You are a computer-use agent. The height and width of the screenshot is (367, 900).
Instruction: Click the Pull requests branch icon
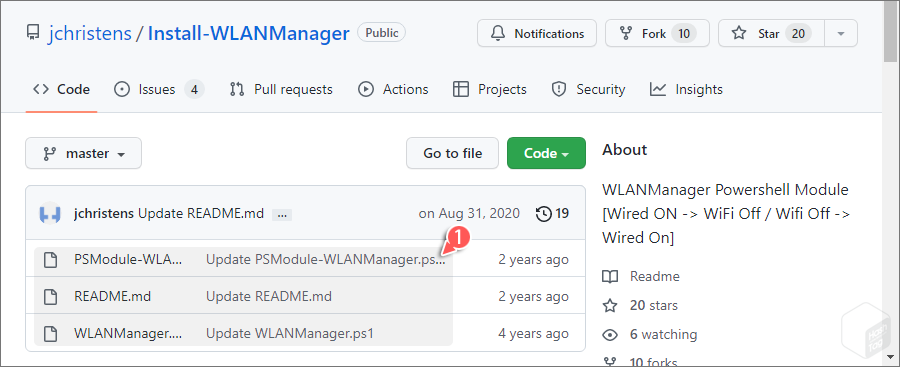click(237, 90)
